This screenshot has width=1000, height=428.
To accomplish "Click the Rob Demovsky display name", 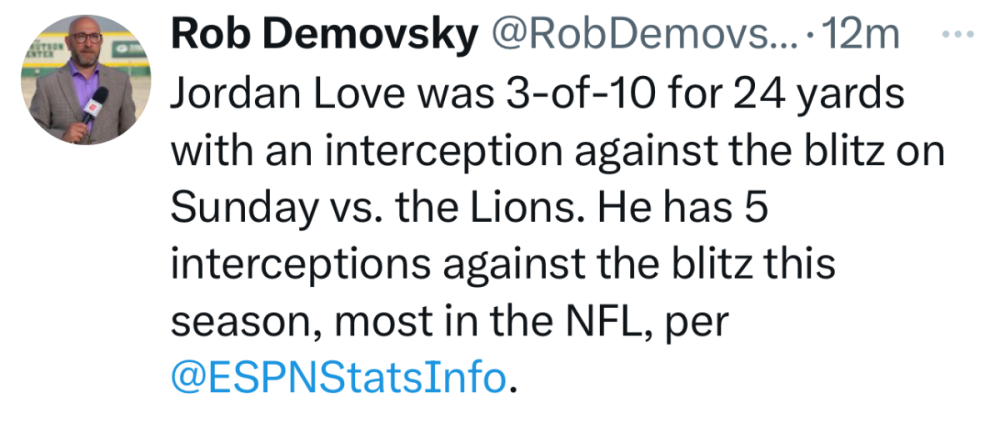I will (x=324, y=36).
